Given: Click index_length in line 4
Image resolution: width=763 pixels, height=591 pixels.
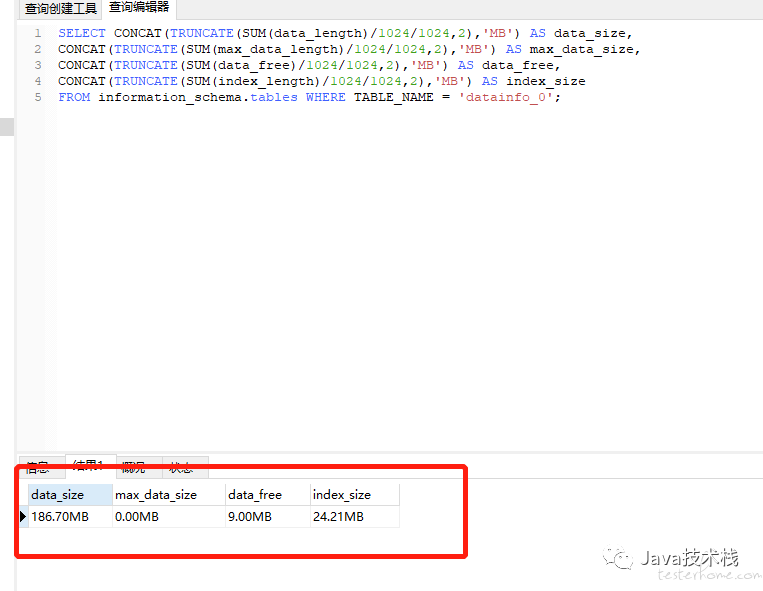Looking at the screenshot, I should click(266, 81).
